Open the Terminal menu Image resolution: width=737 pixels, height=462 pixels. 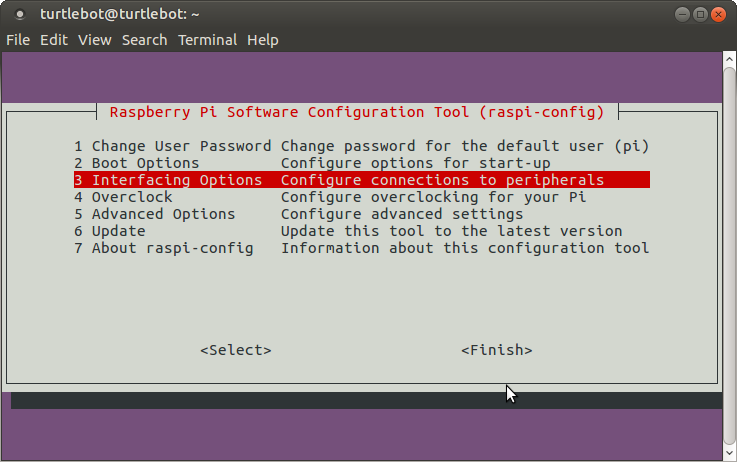click(x=207, y=40)
